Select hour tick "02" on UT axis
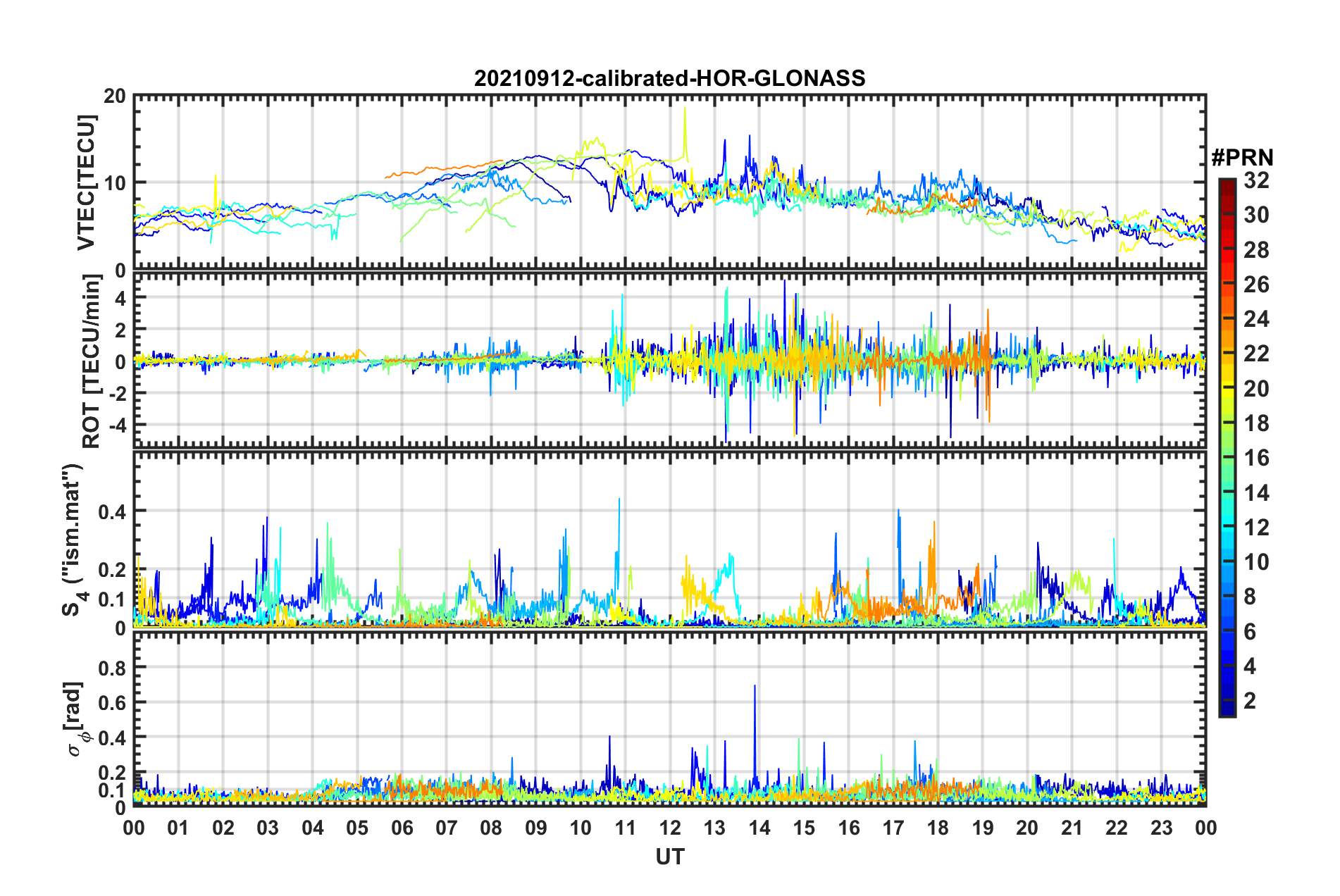 click(x=223, y=828)
